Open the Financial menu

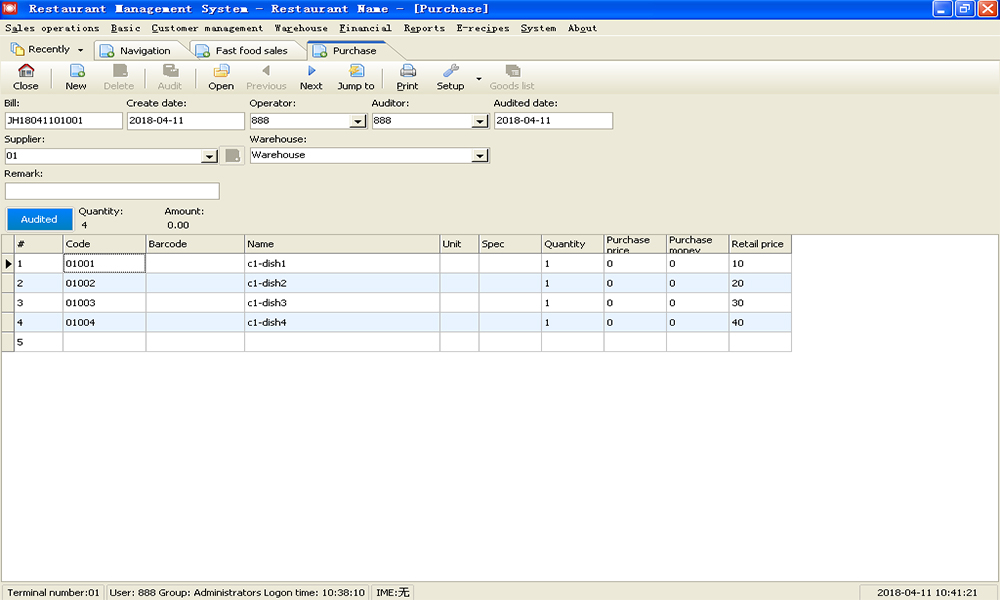(x=365, y=28)
